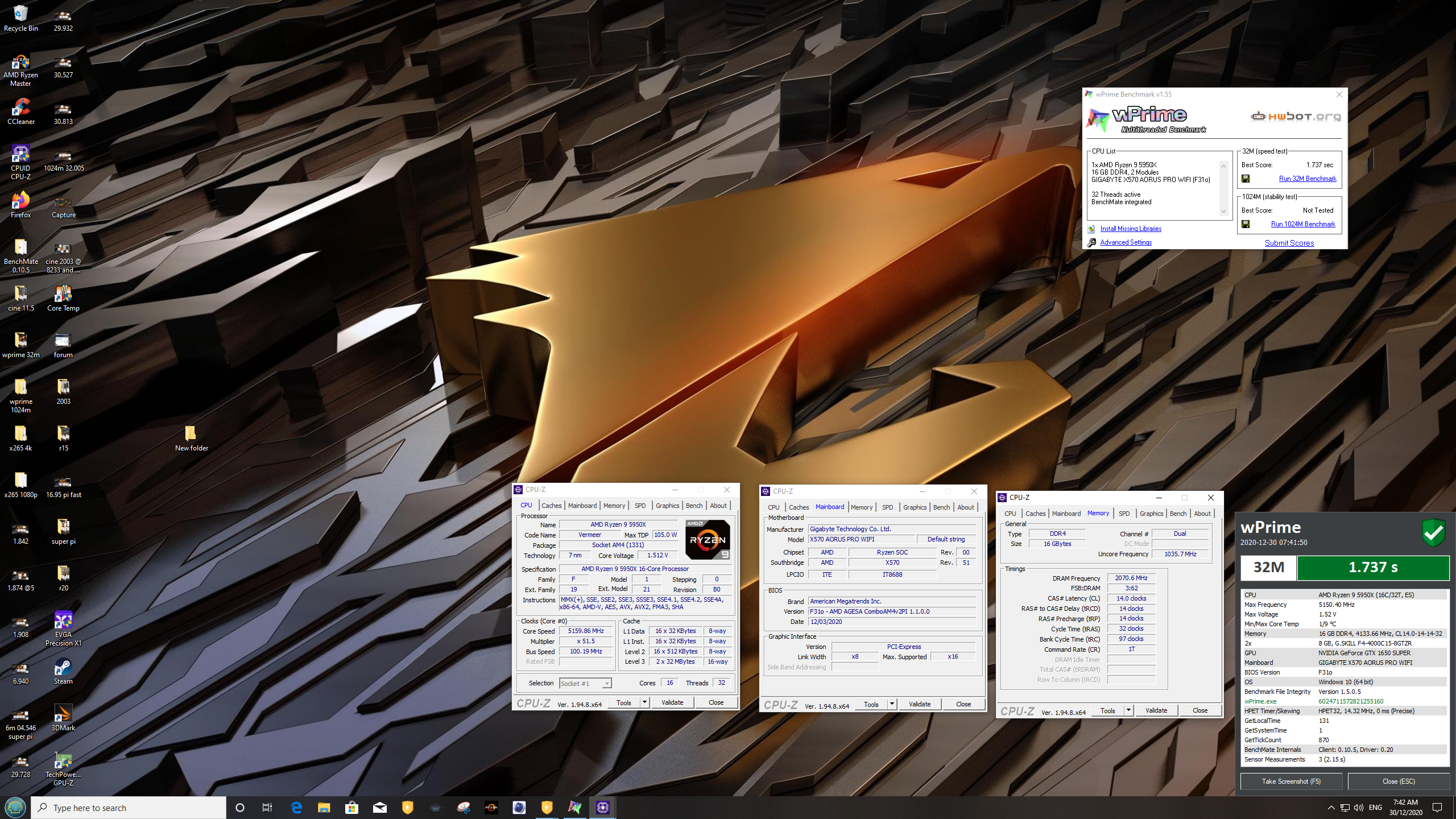Screen dimensions: 1456x819
Task: Open the Cortana circle taskbar icon
Action: click(x=239, y=807)
